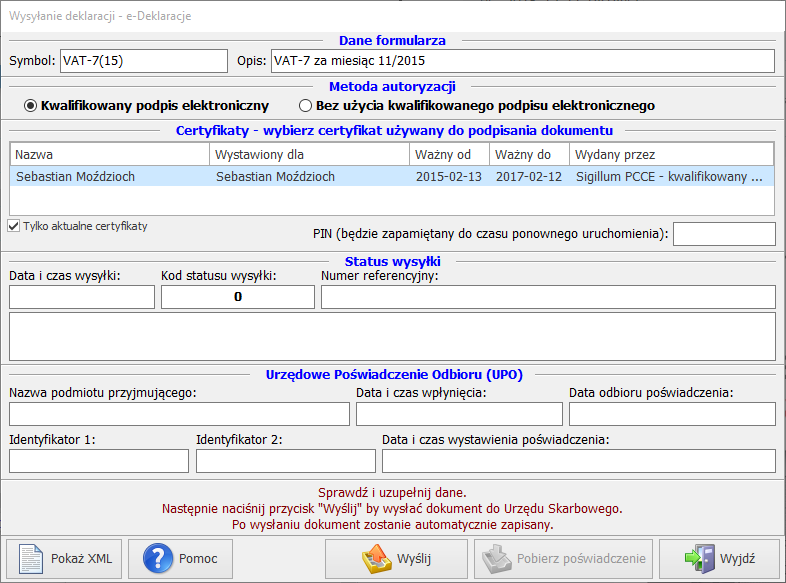Select Bez użycia kwalifikowanego podpisu radio option
786x583 pixels.
pyautogui.click(x=305, y=106)
